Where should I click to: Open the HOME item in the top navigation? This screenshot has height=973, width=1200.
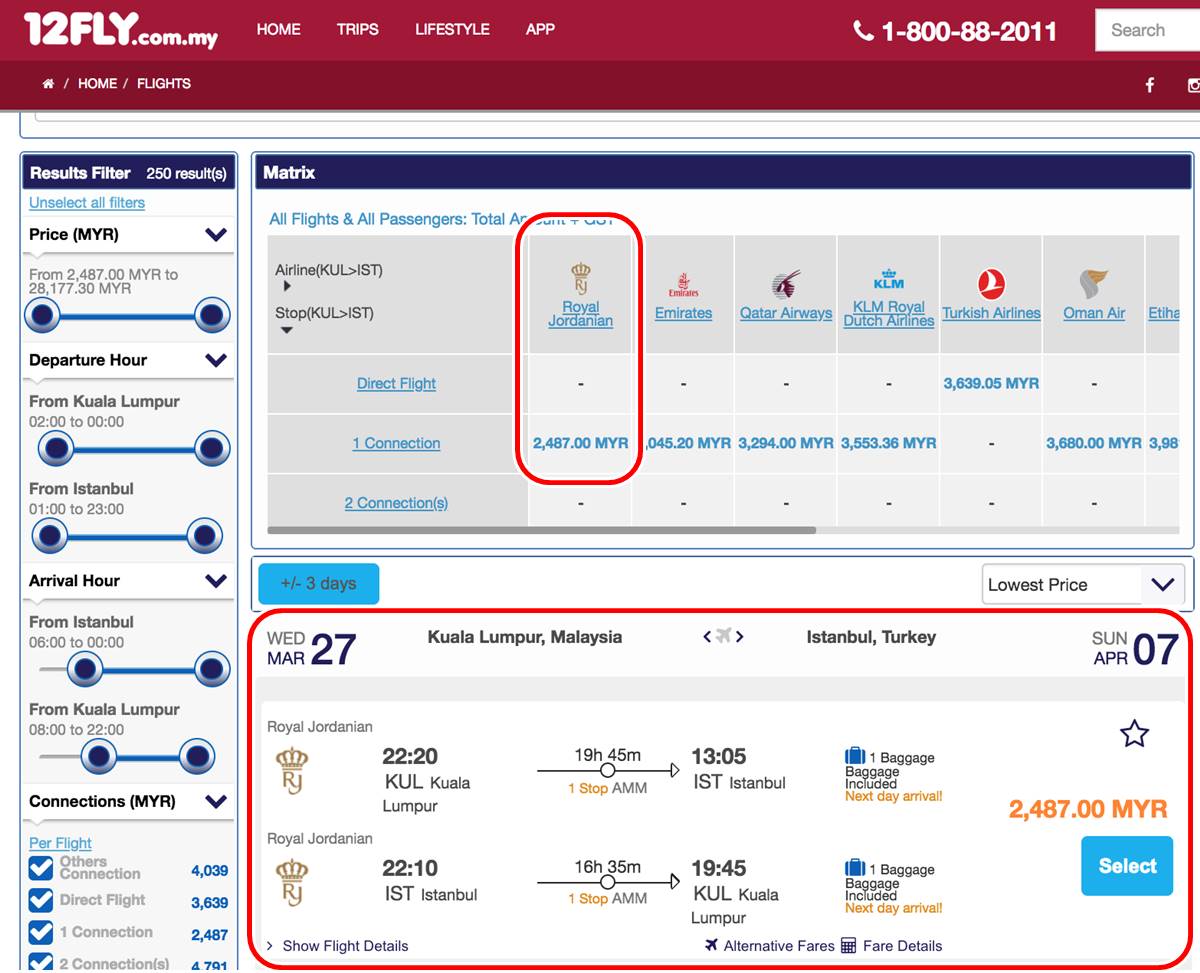278,30
